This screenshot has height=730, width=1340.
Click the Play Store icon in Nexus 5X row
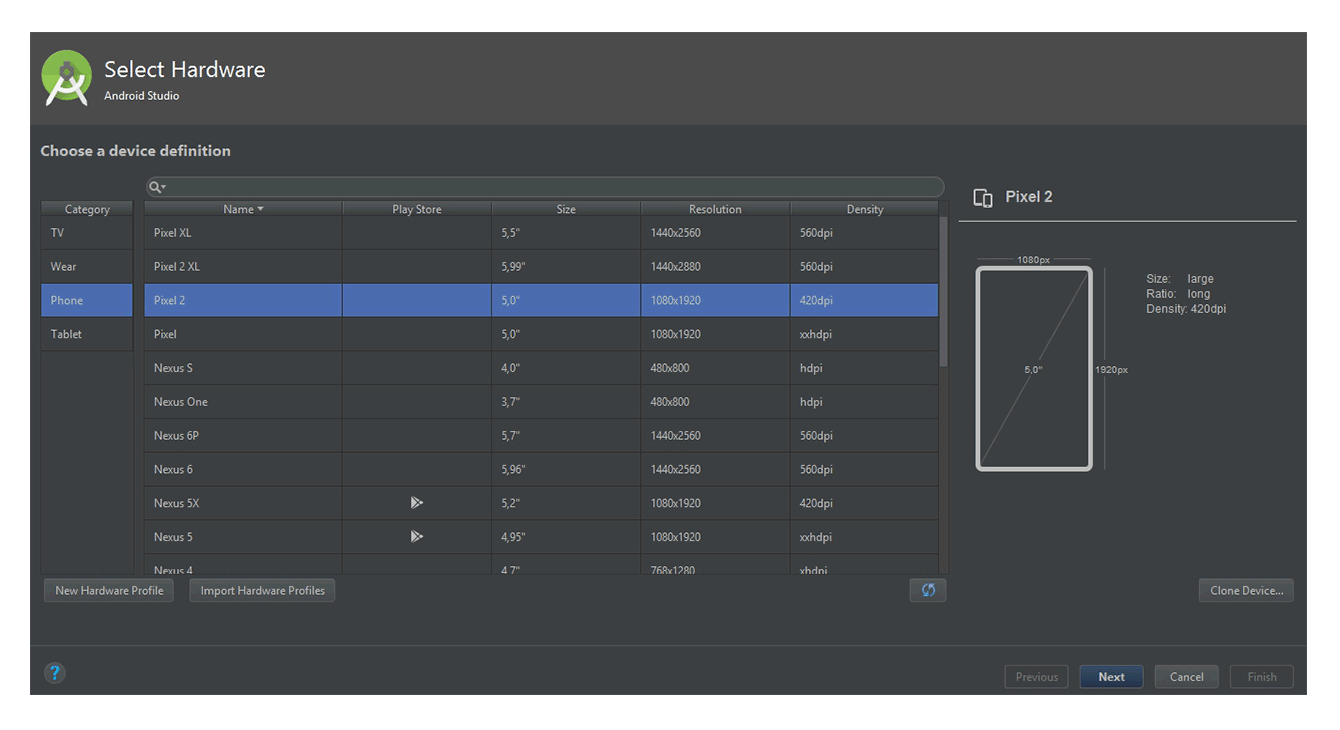417,503
